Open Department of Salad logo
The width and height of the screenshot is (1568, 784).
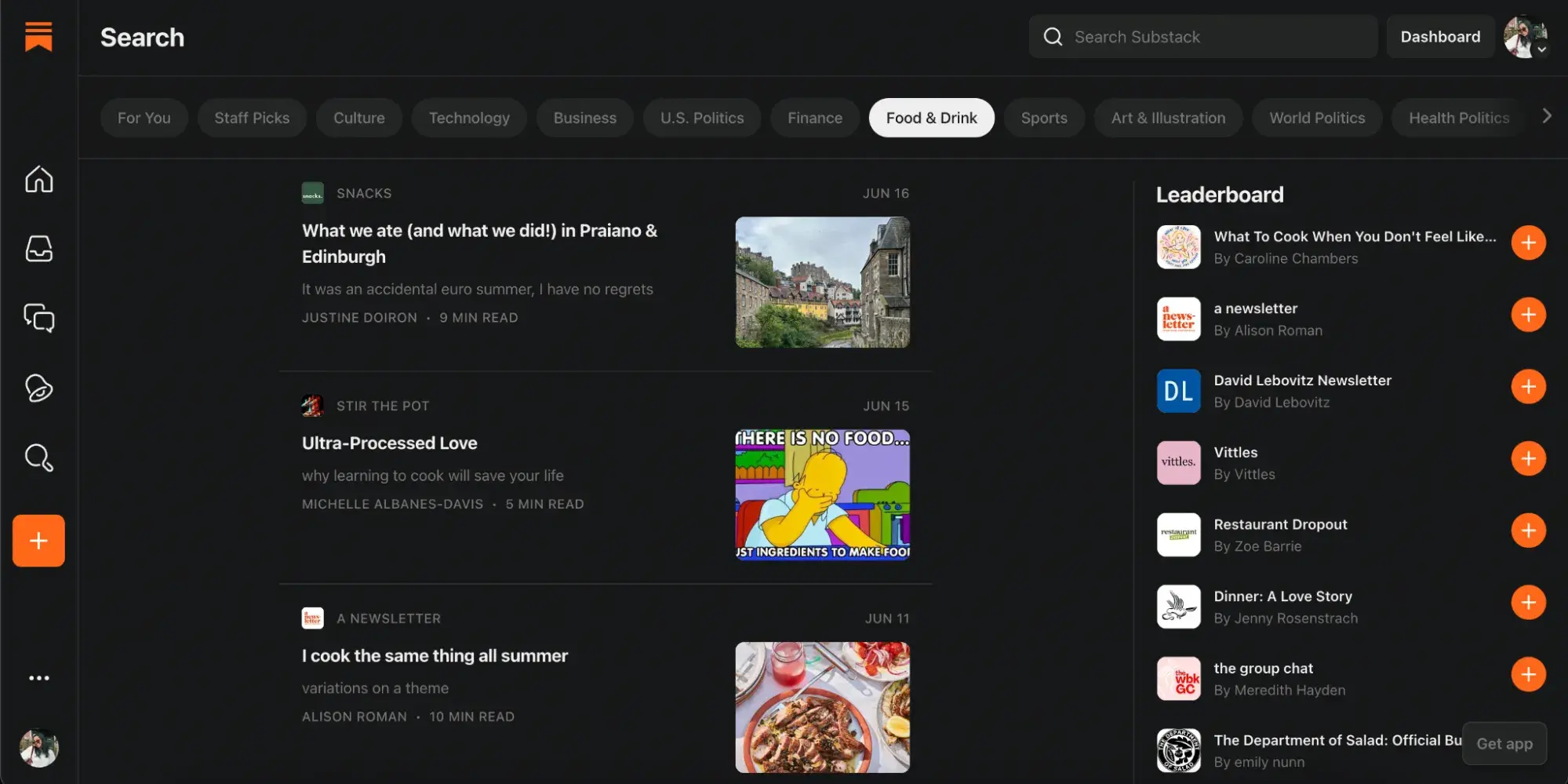coord(1178,751)
